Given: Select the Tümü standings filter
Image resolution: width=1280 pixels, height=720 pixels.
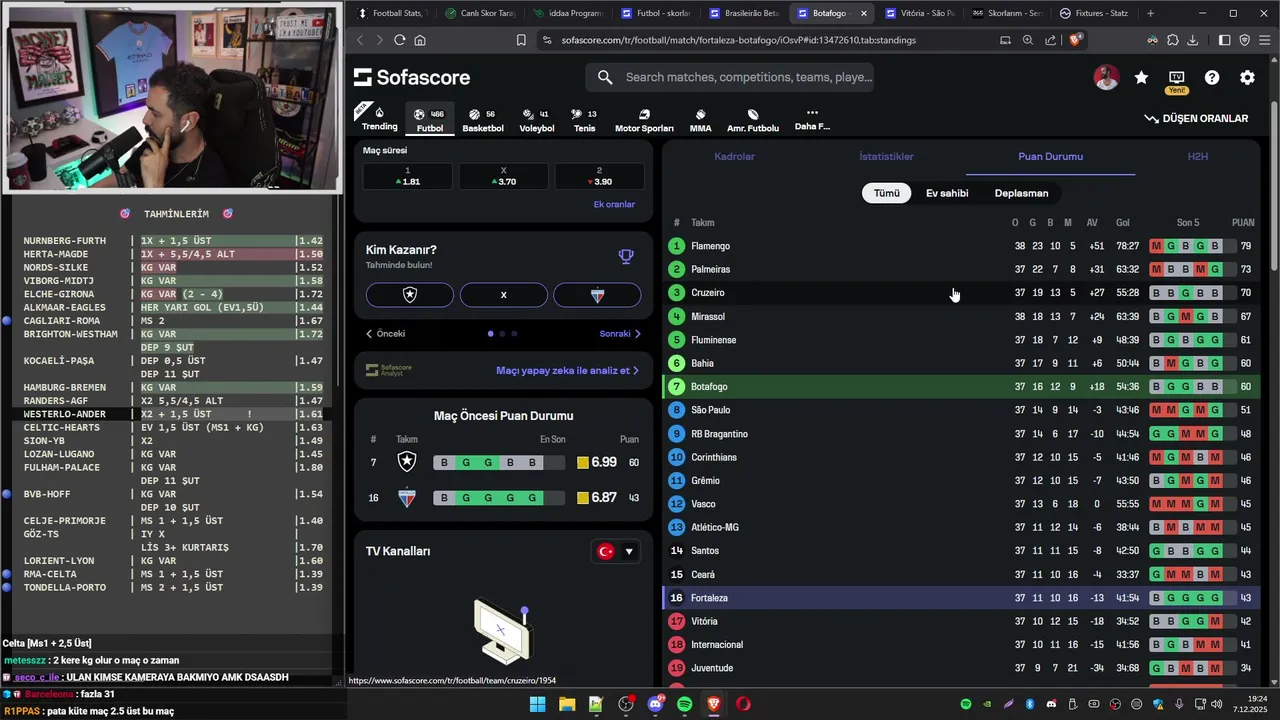Looking at the screenshot, I should click(x=887, y=193).
